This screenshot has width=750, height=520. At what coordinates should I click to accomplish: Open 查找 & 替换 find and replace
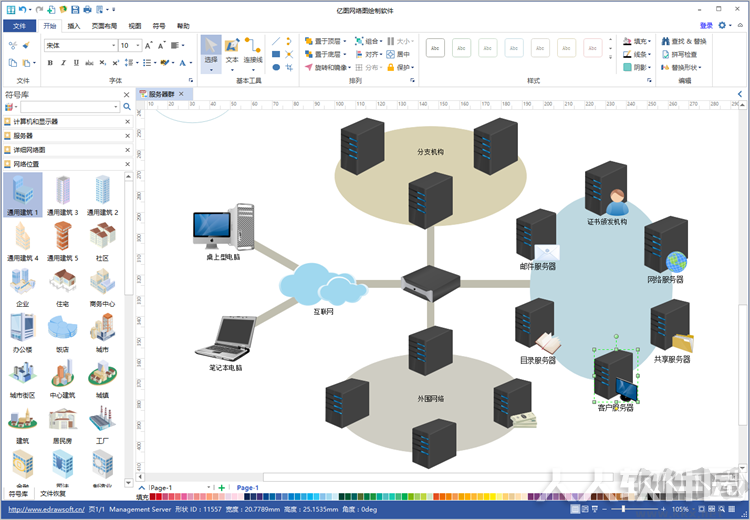click(x=684, y=41)
